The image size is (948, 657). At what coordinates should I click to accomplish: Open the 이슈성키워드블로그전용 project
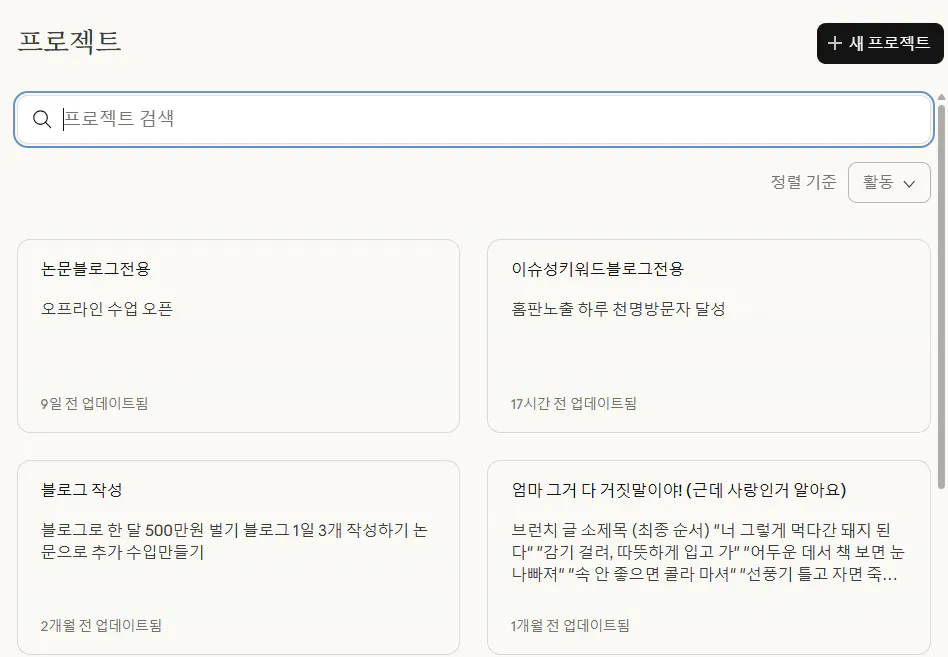708,334
